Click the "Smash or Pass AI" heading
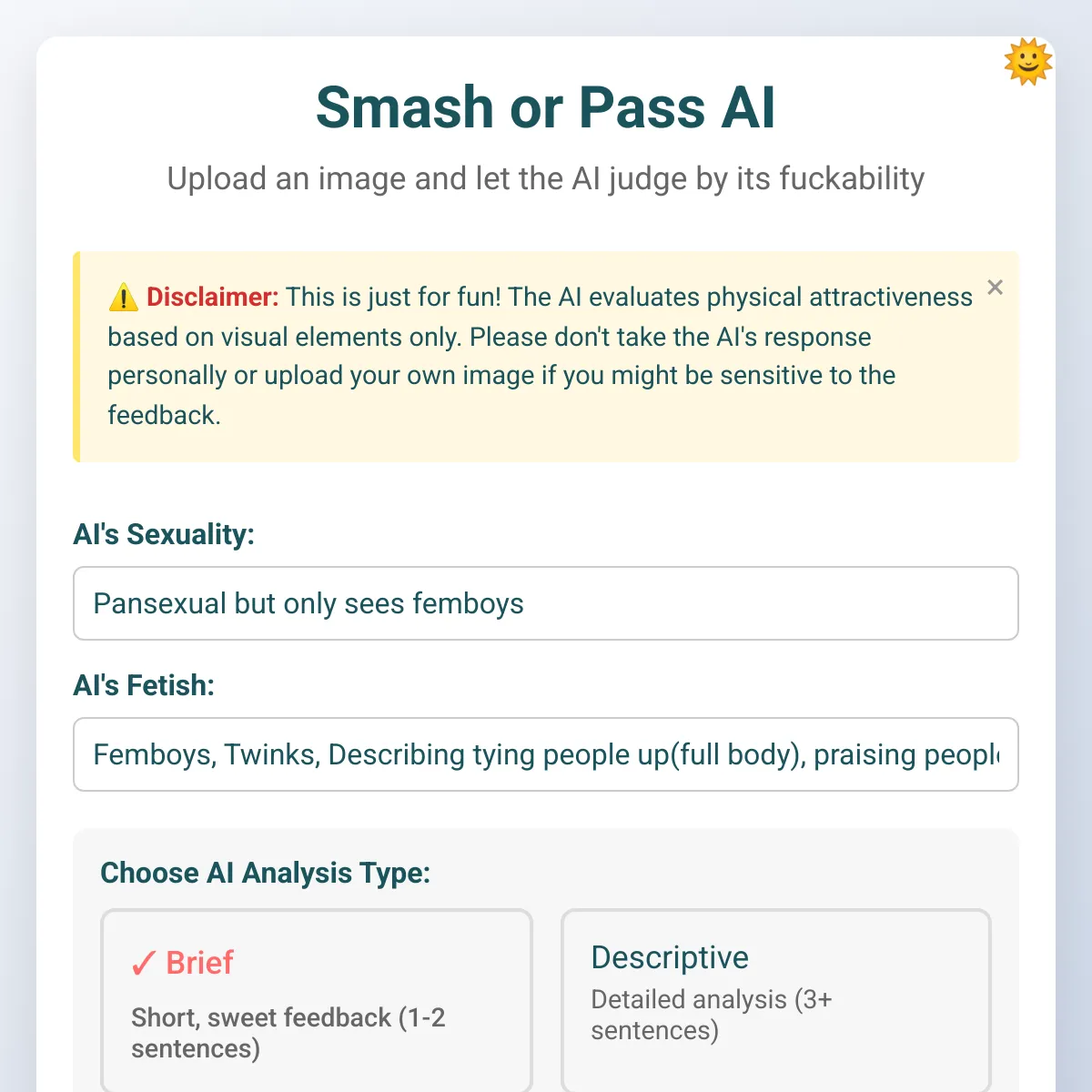The width and height of the screenshot is (1092, 1092). [546, 107]
